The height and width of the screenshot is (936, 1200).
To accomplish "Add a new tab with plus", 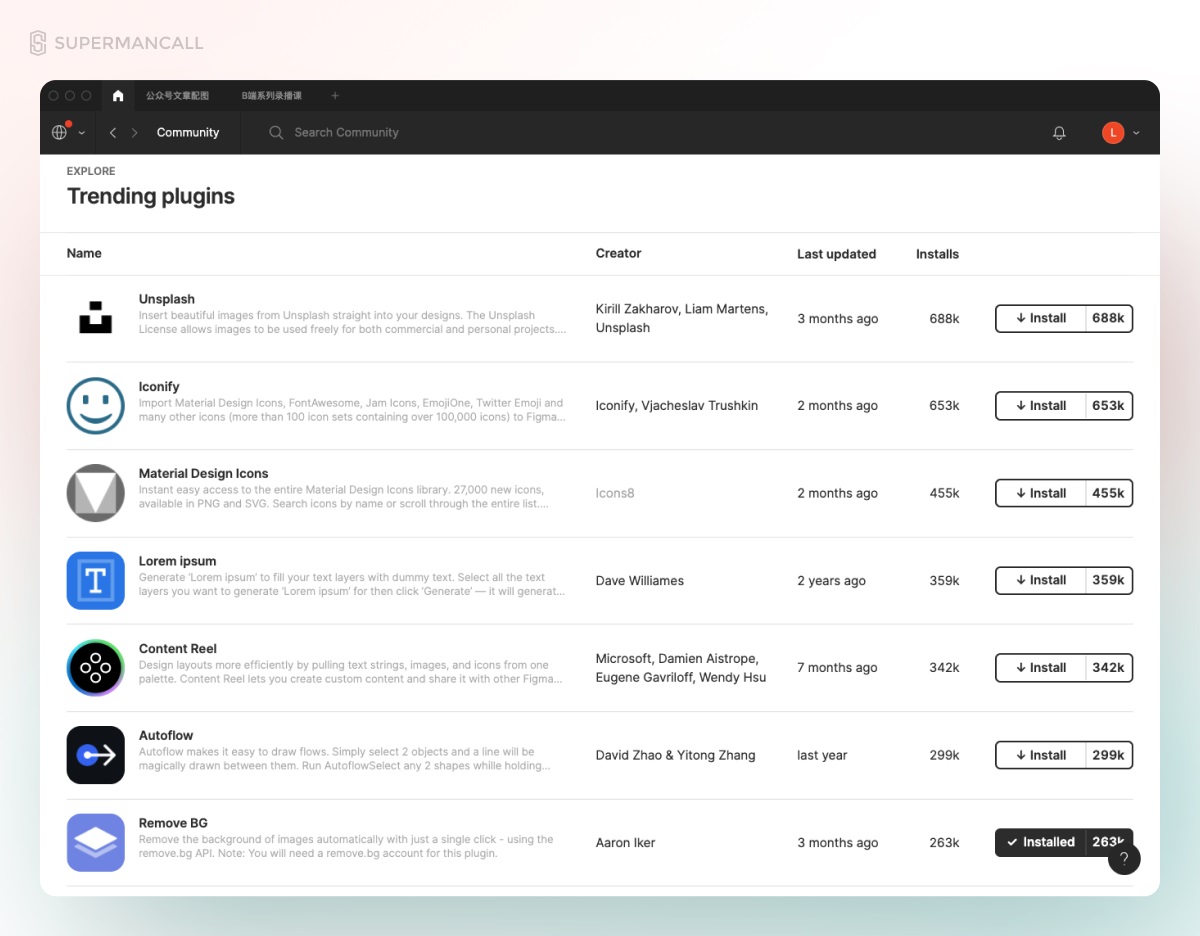I will coord(335,96).
